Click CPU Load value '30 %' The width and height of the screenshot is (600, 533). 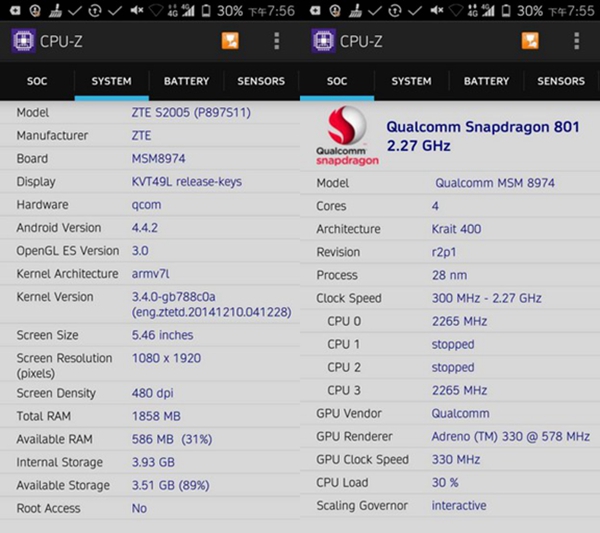(x=445, y=482)
